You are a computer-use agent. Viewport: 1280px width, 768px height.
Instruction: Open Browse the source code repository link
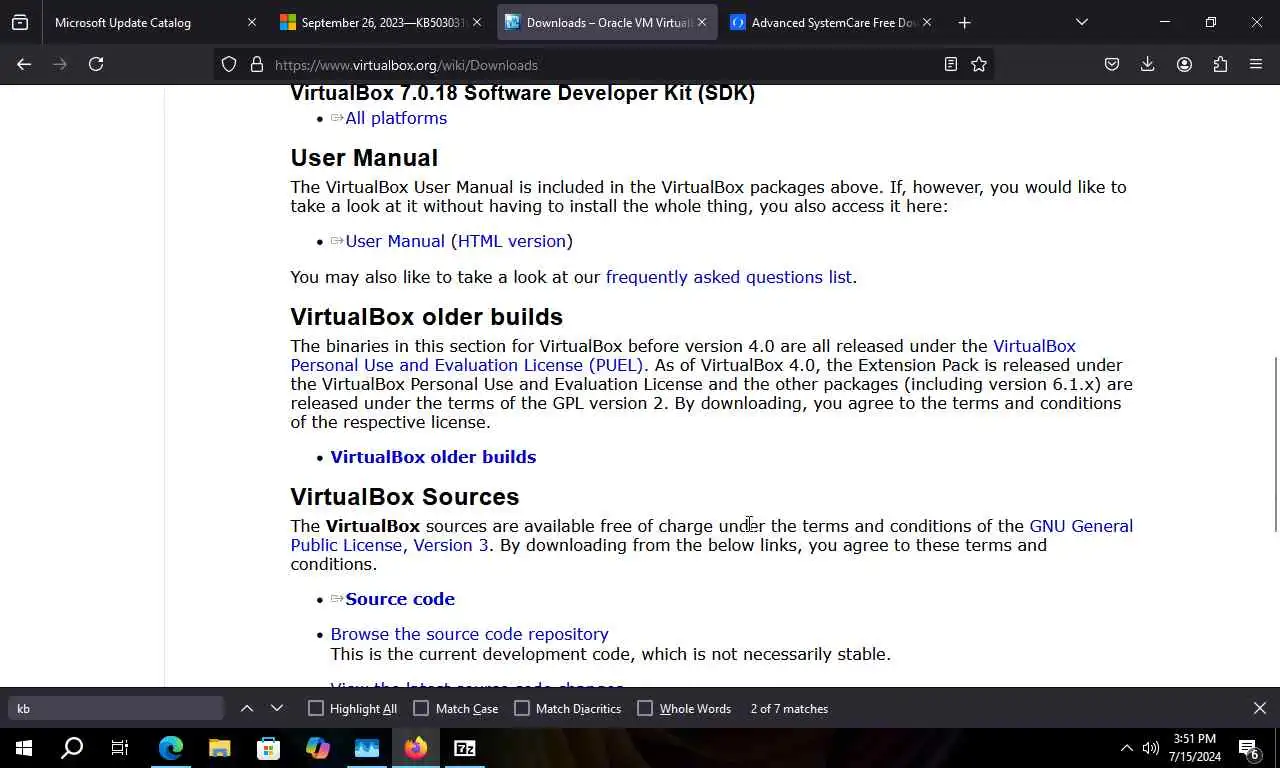pos(469,634)
